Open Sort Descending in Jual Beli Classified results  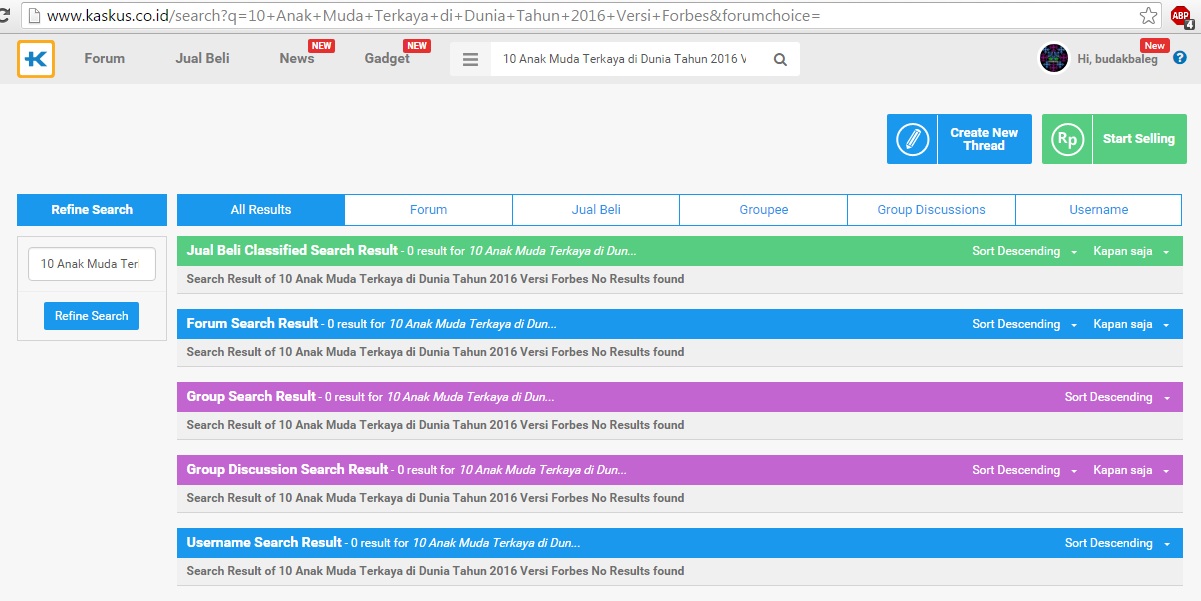coord(1024,251)
